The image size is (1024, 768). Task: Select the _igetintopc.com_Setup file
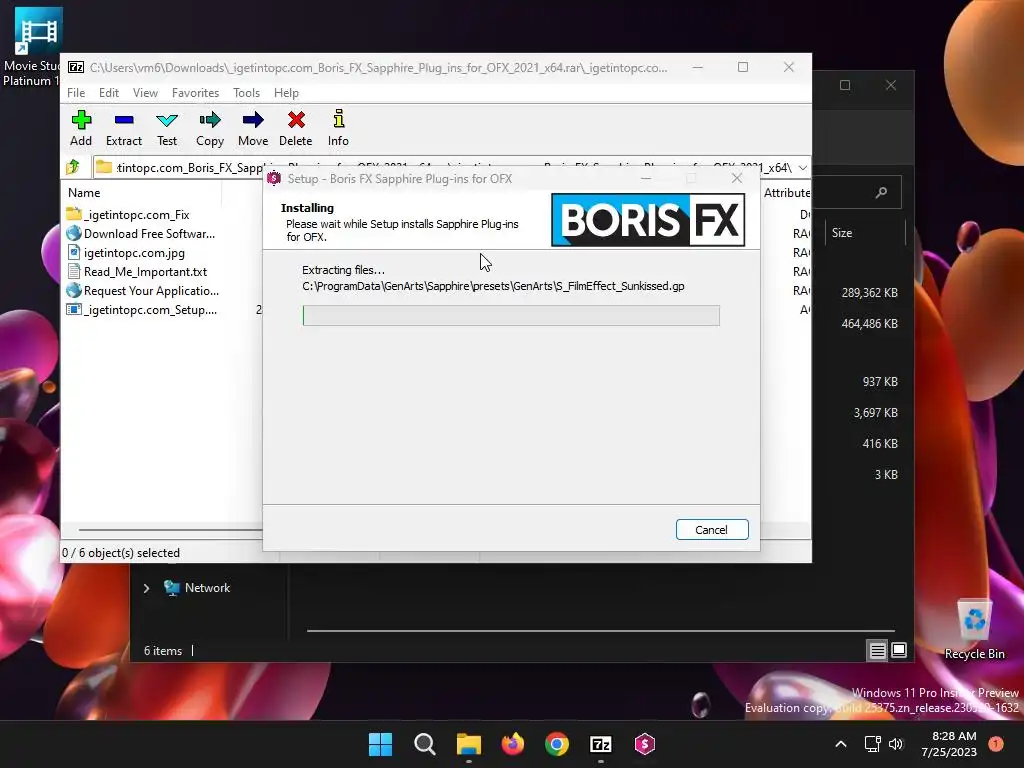142,310
